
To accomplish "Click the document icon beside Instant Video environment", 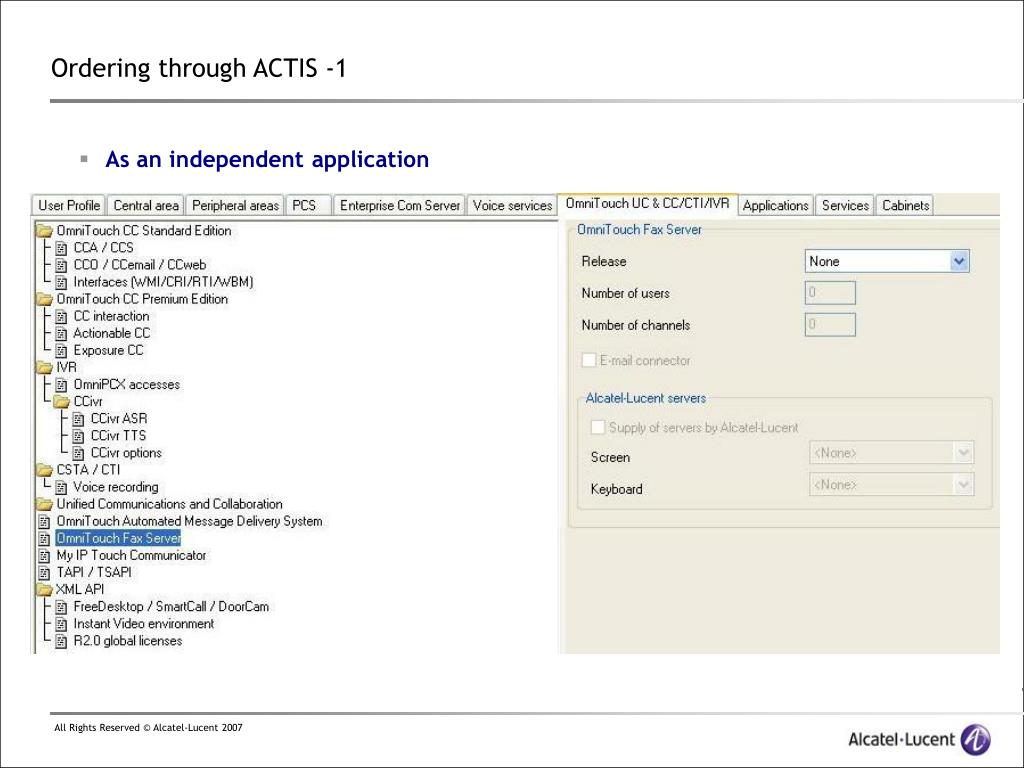I will pyautogui.click(x=61, y=624).
